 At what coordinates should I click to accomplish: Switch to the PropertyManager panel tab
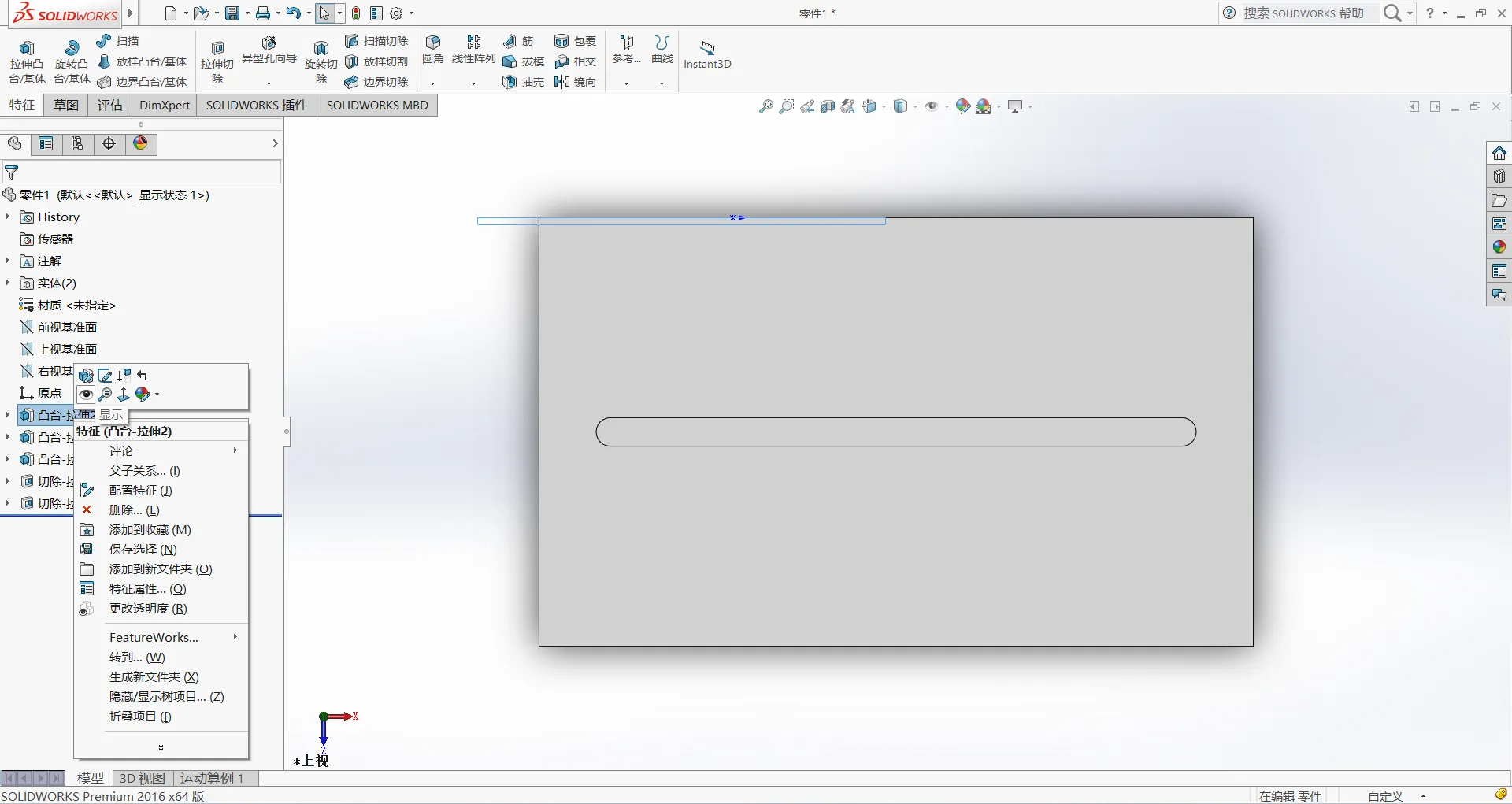pyautogui.click(x=46, y=143)
